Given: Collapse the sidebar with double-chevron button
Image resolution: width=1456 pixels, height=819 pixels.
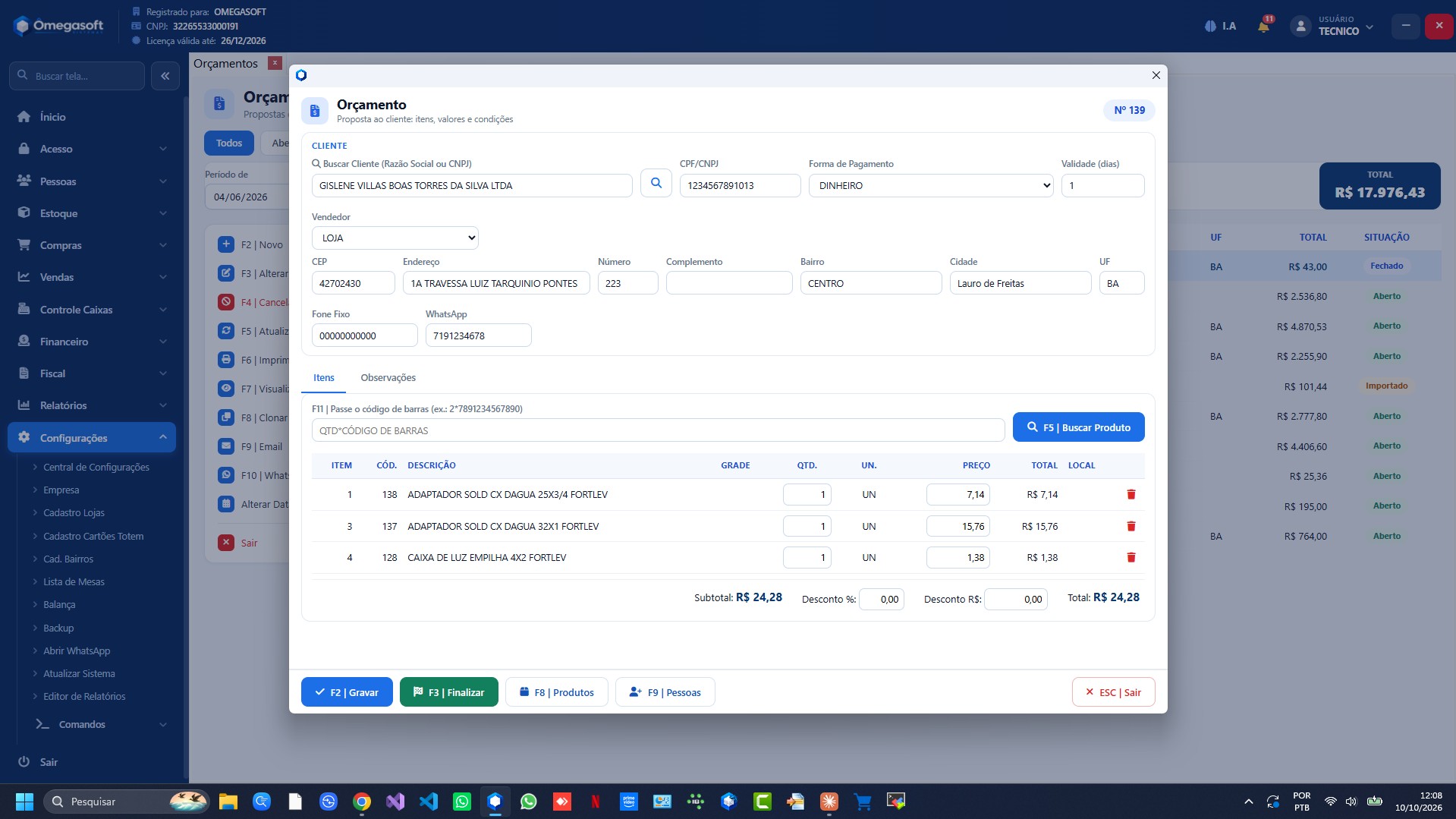Looking at the screenshot, I should point(165,76).
